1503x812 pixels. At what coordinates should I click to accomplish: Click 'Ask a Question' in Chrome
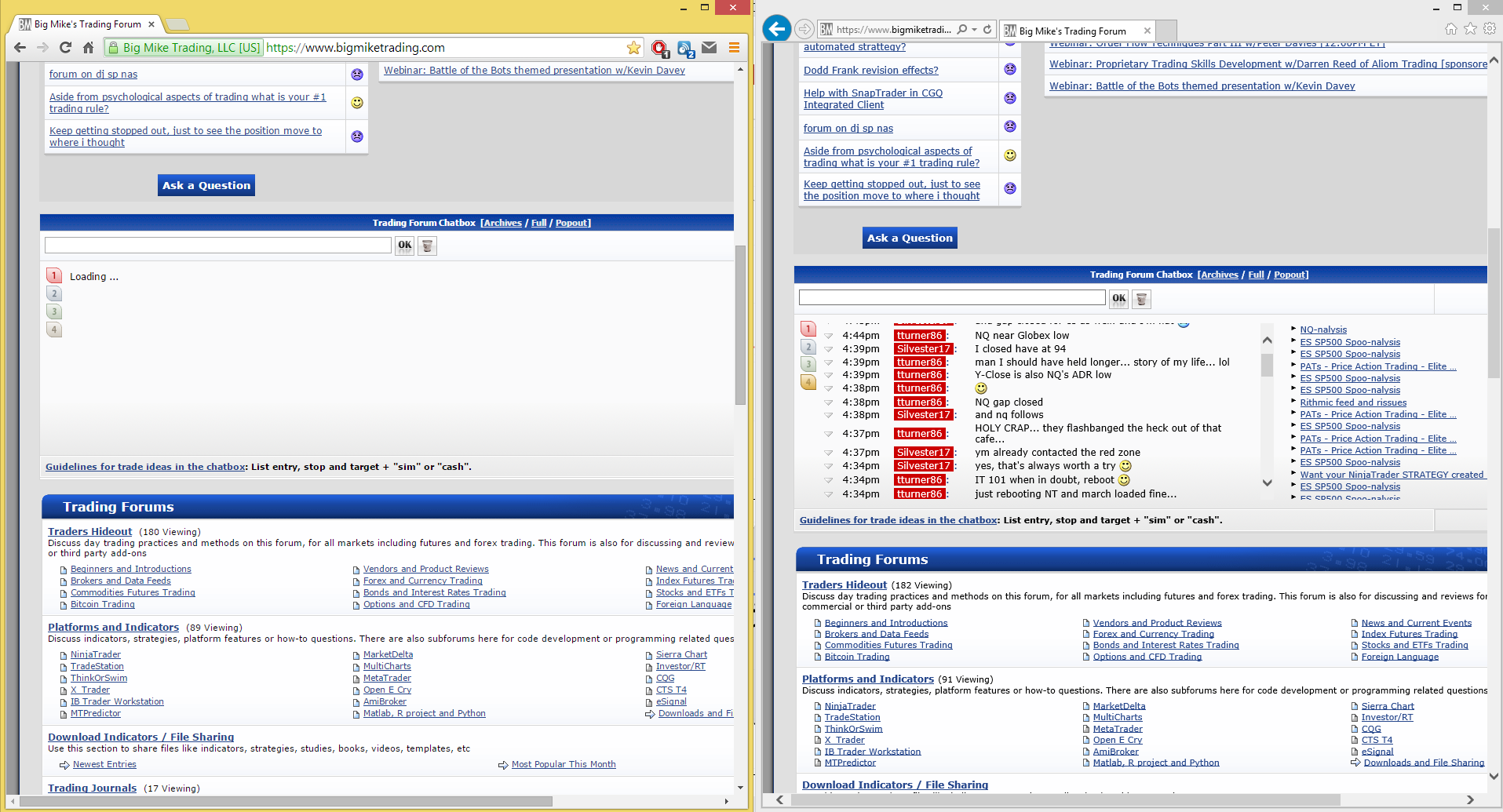[x=206, y=185]
